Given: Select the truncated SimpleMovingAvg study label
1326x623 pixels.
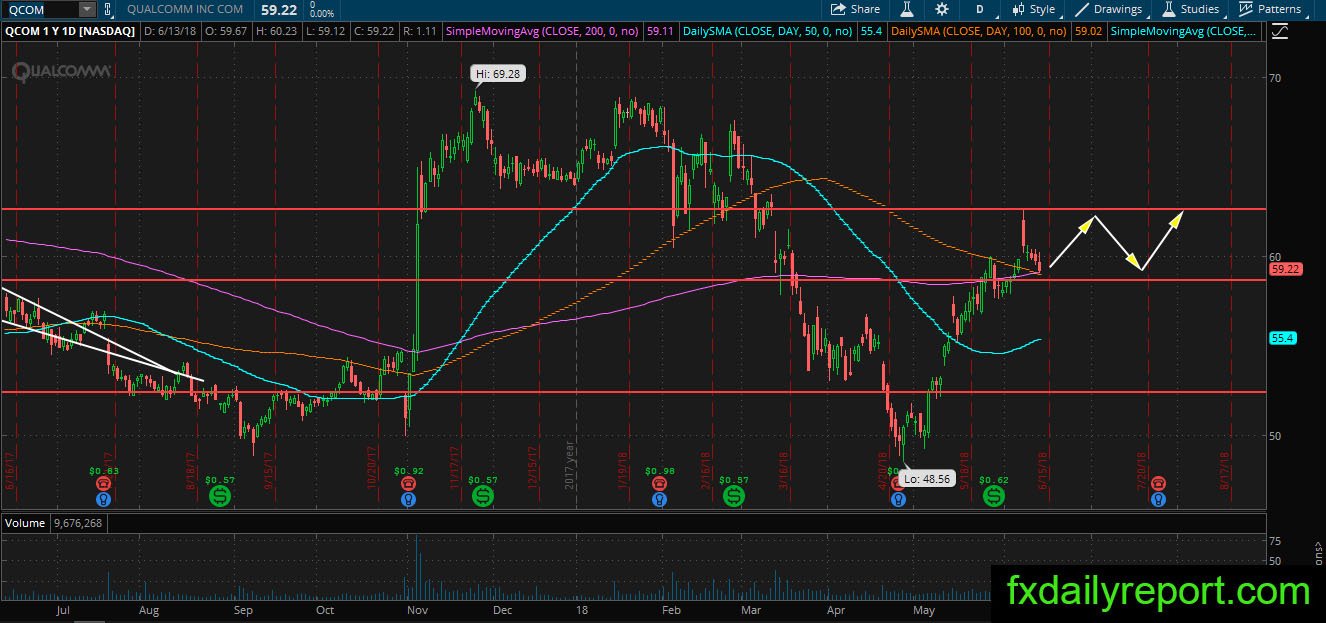Looking at the screenshot, I should point(1182,31).
